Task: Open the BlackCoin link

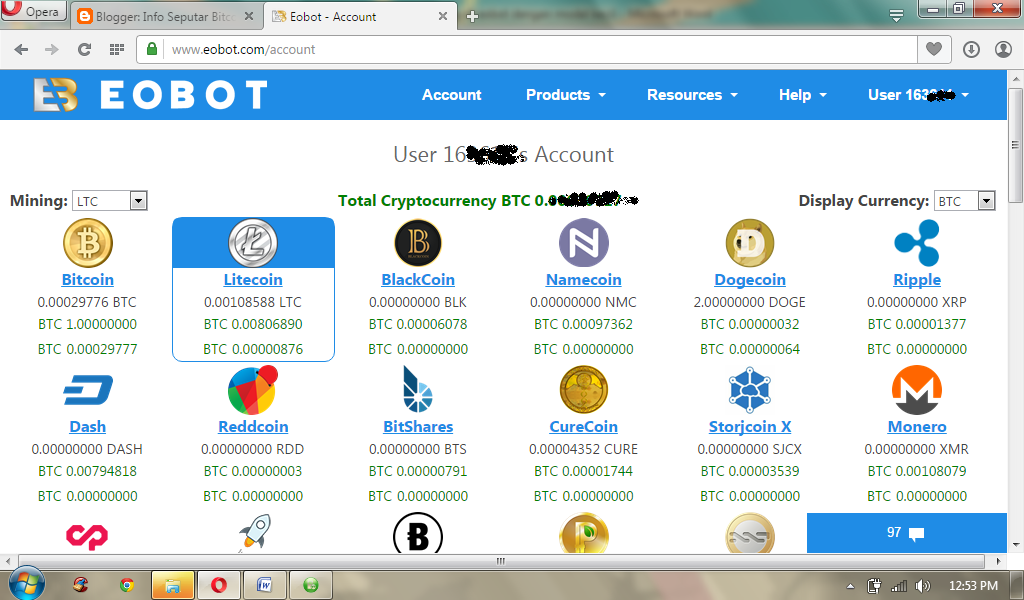Action: tap(418, 279)
